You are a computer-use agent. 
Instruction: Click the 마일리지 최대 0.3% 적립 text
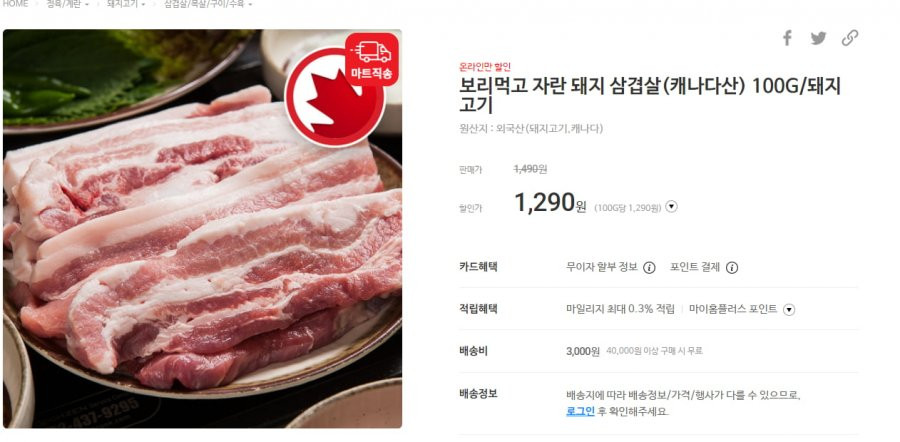(x=620, y=309)
